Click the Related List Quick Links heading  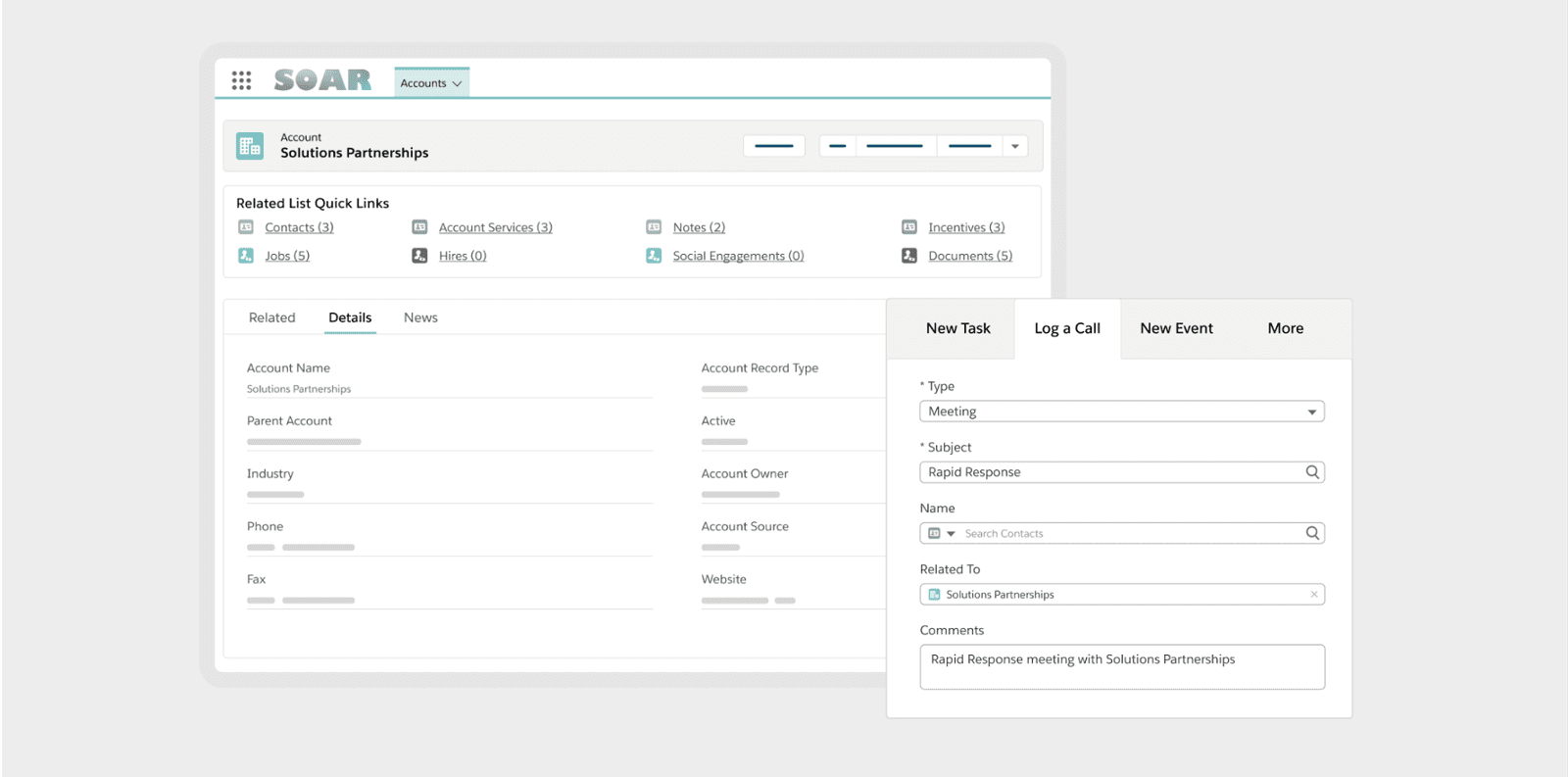313,203
